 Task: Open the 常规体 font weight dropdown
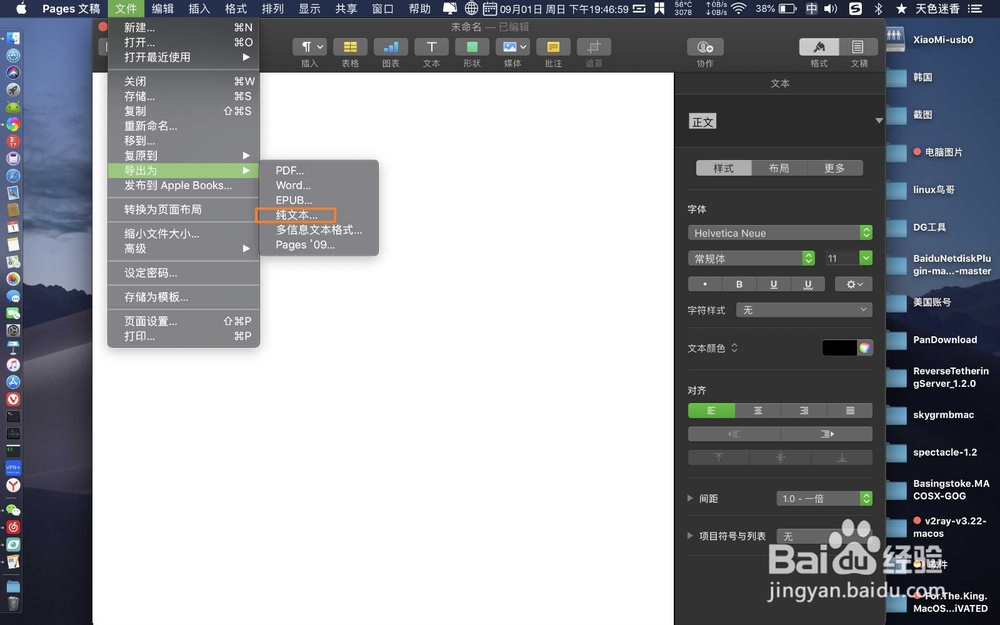pos(751,257)
